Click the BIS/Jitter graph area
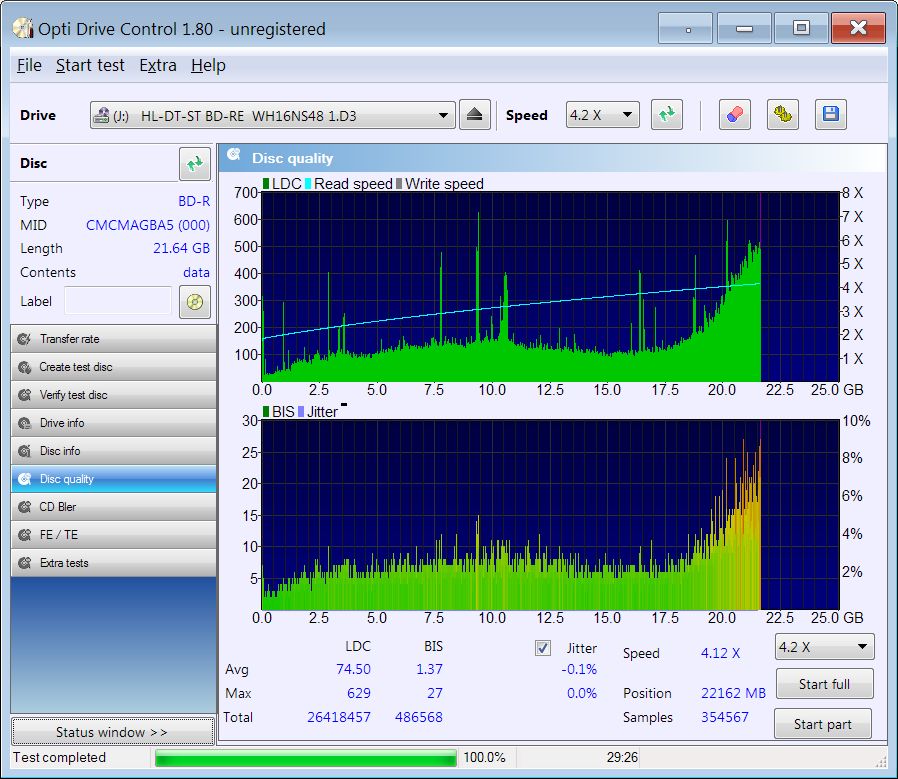 pyautogui.click(x=550, y=515)
